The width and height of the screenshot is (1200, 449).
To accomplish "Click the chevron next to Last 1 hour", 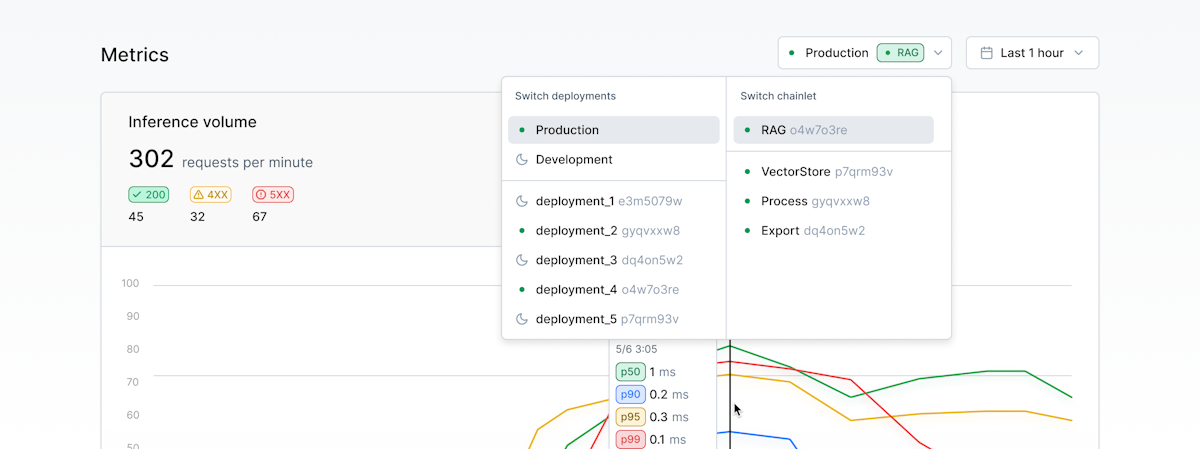I will point(1079,53).
